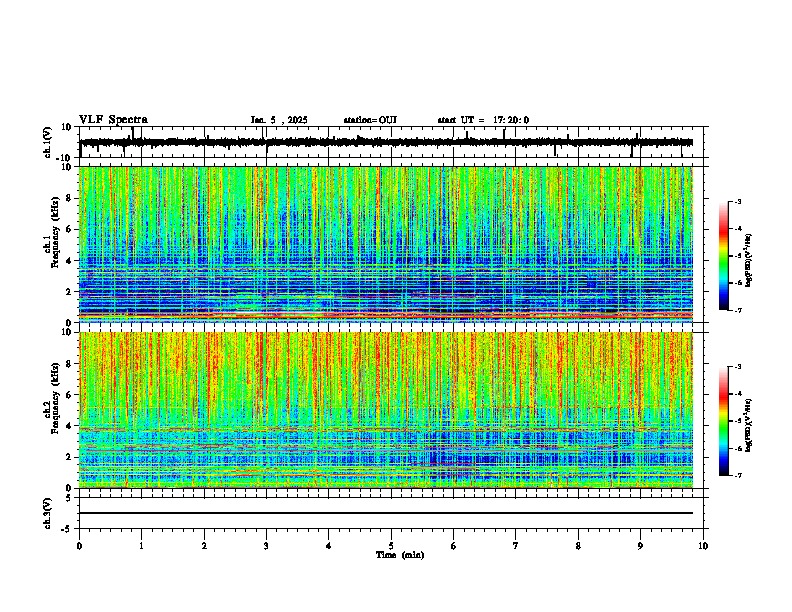Click time-axis tick label "2"
Image resolution: width=792 pixels, height=612 pixels.
point(204,546)
